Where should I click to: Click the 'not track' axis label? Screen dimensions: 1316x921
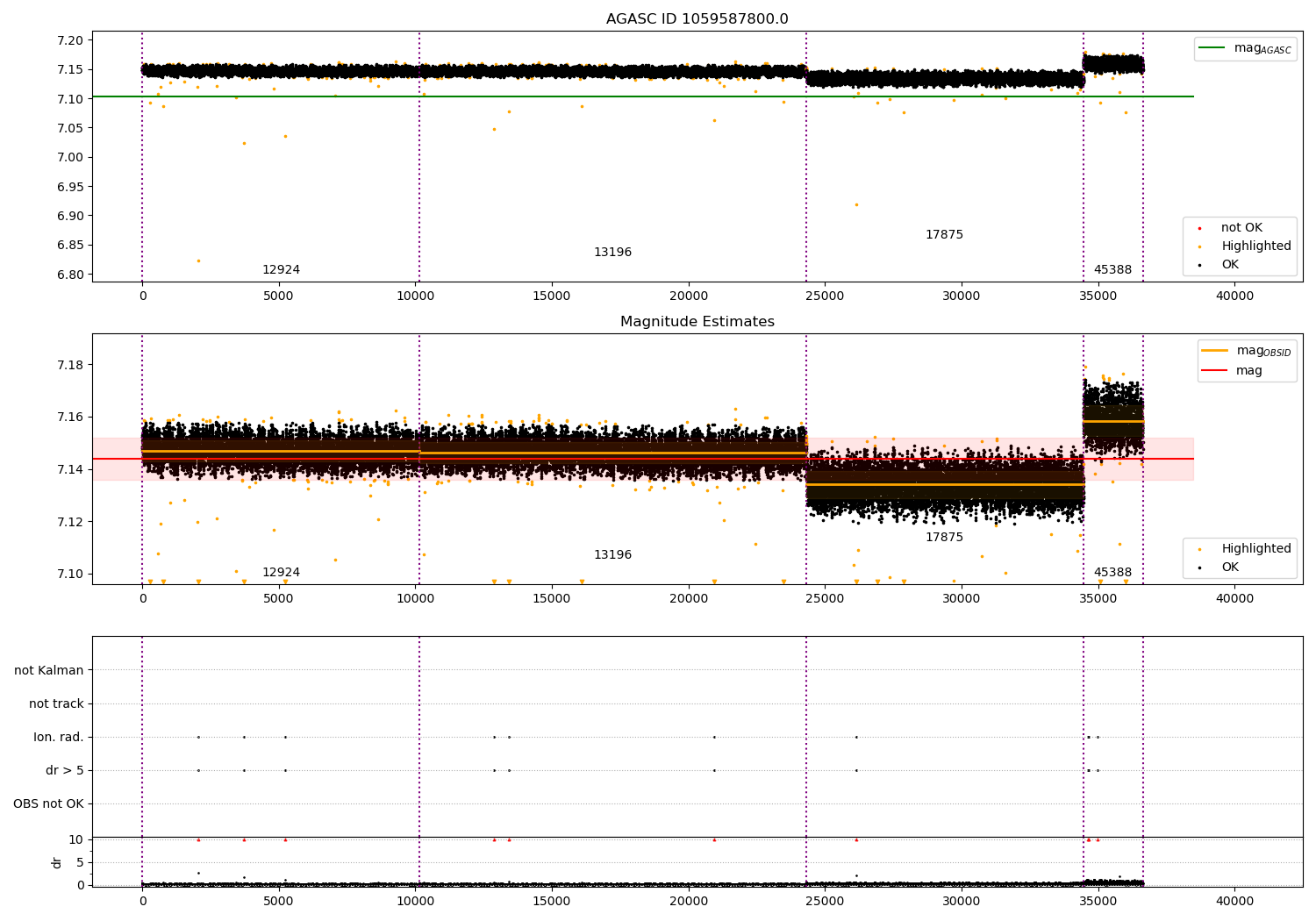[56, 704]
